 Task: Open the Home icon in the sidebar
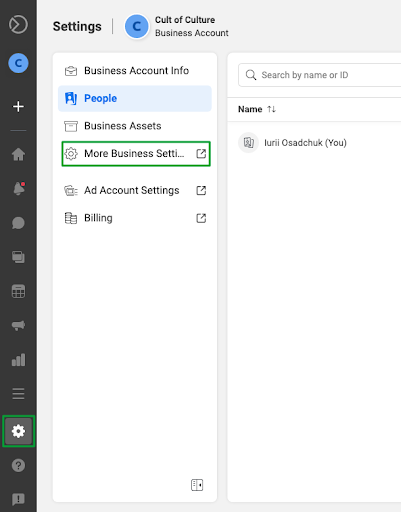(18, 154)
